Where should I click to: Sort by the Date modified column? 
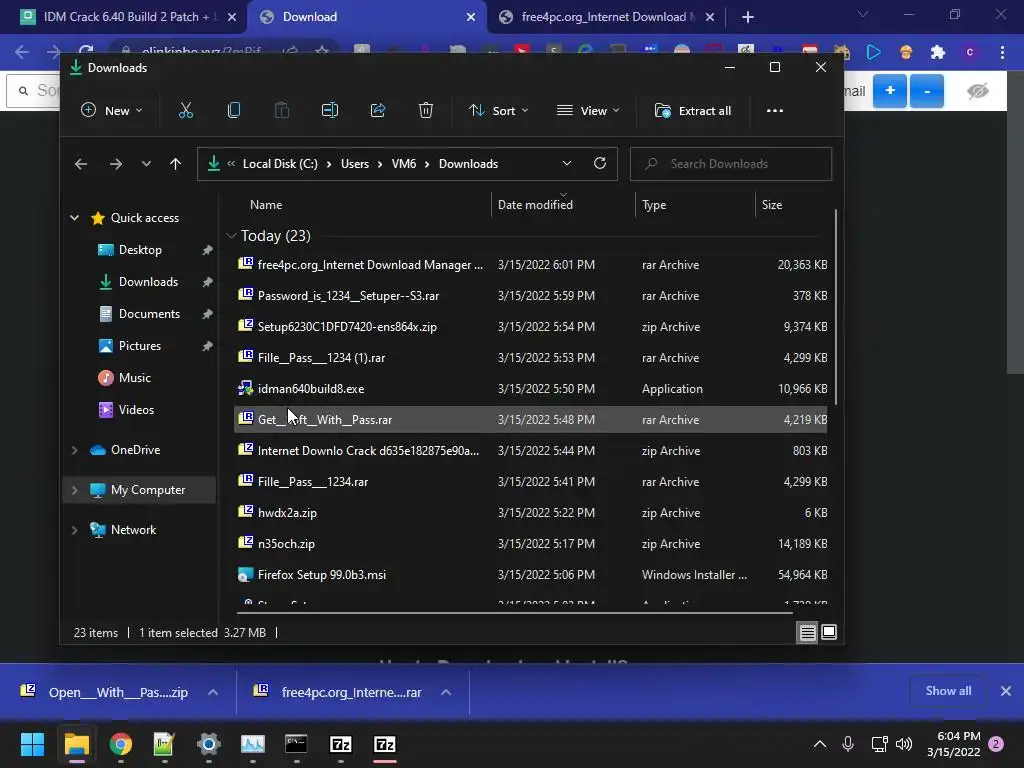tap(535, 204)
